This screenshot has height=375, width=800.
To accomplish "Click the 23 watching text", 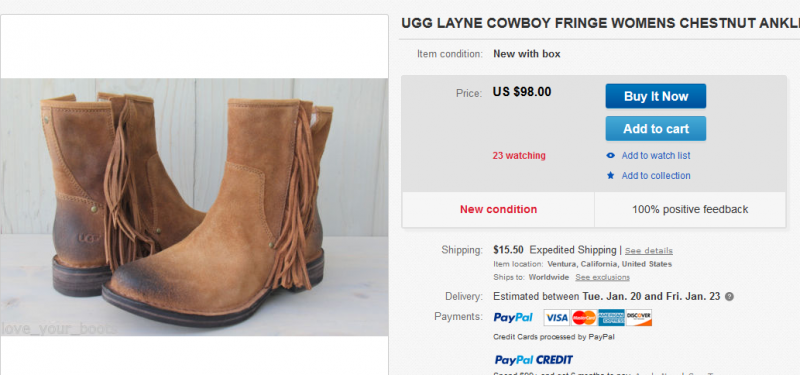I will [519, 156].
